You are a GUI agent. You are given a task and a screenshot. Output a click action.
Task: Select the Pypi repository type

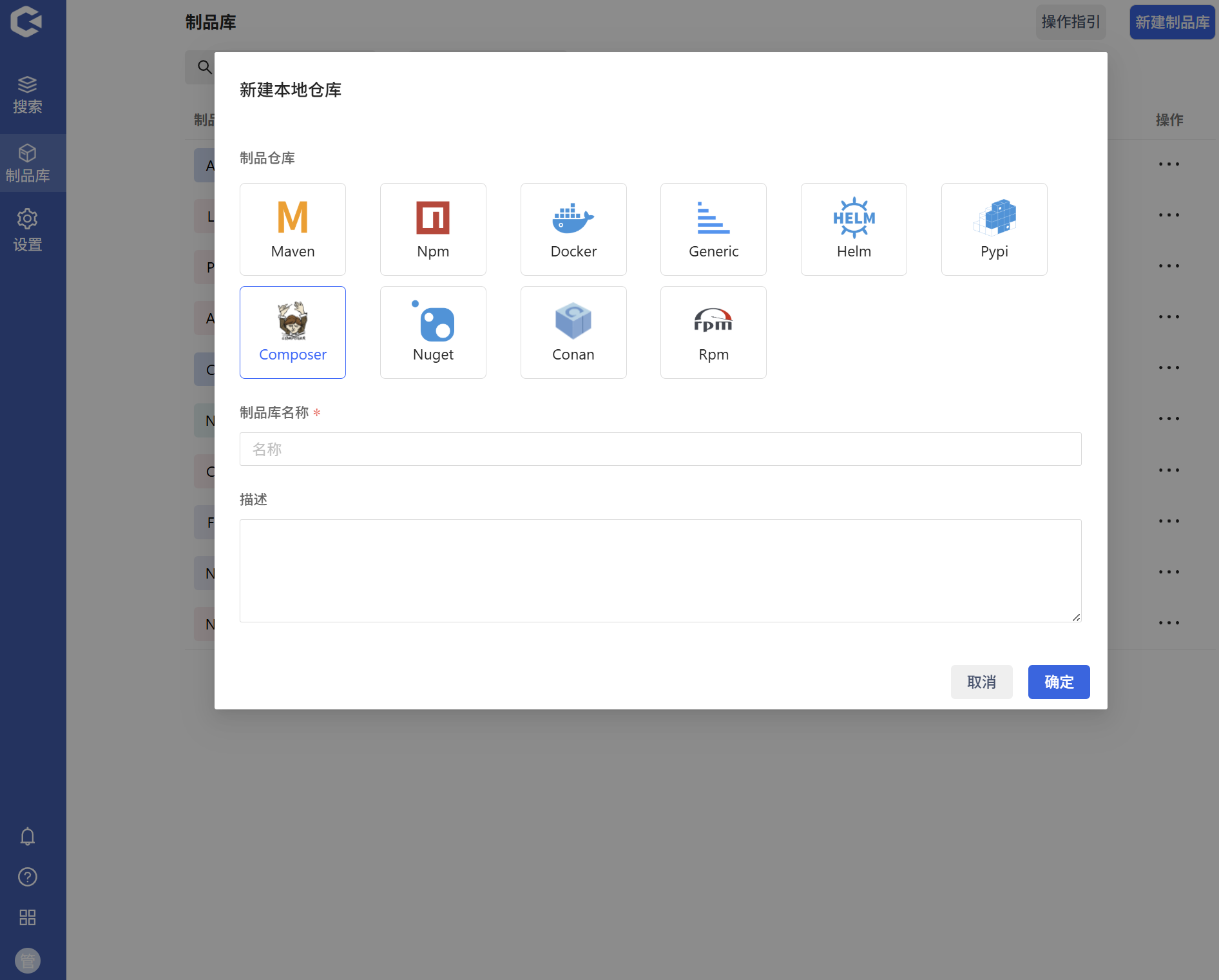(994, 229)
